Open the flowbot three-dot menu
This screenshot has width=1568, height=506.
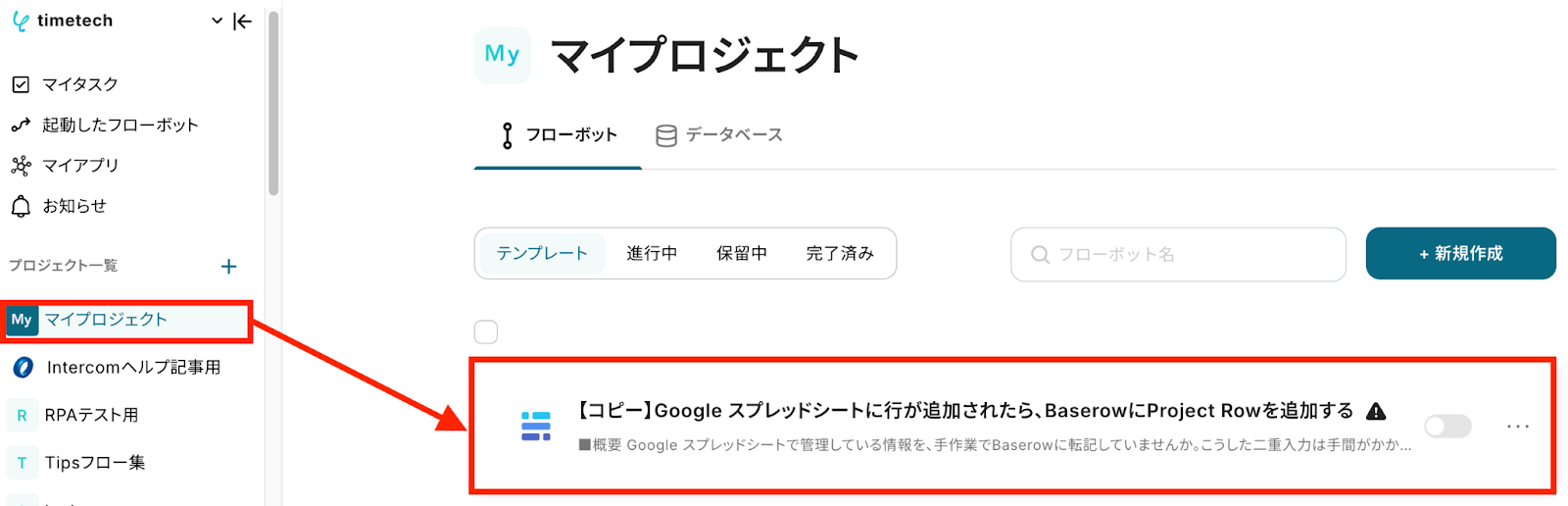coord(1517,426)
